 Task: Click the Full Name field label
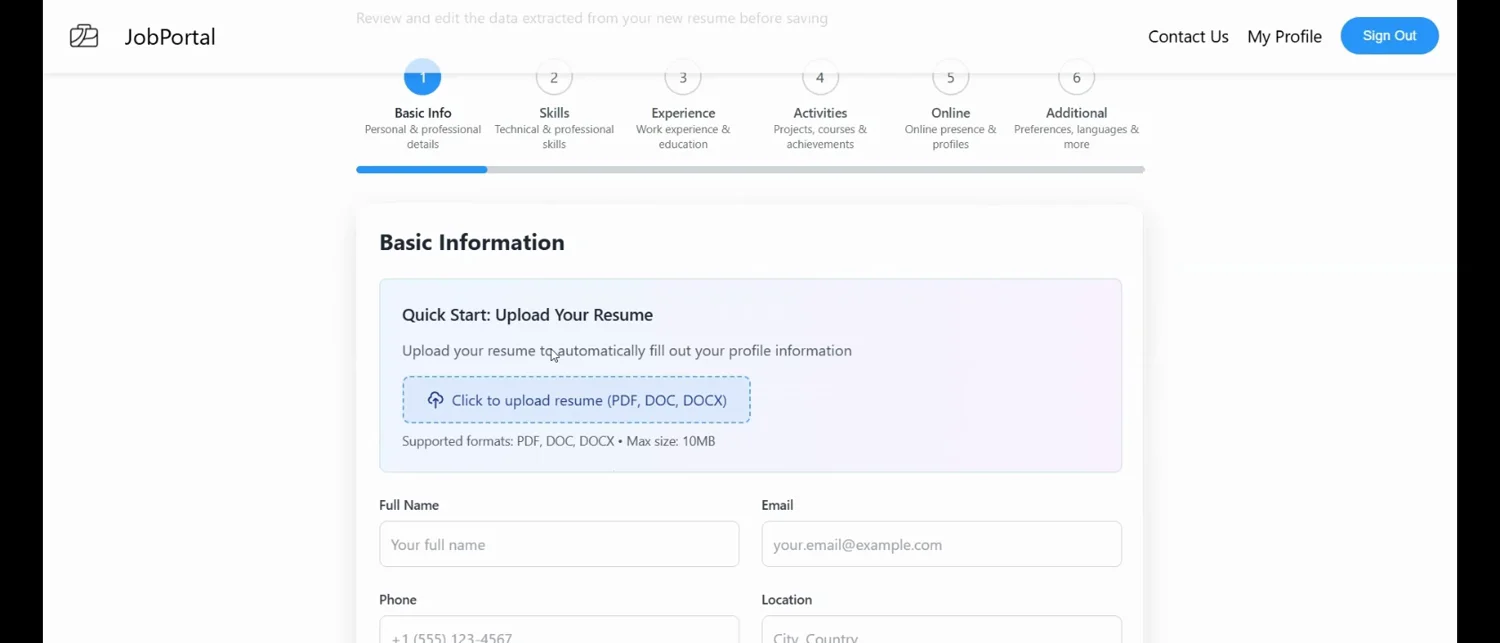click(x=409, y=505)
